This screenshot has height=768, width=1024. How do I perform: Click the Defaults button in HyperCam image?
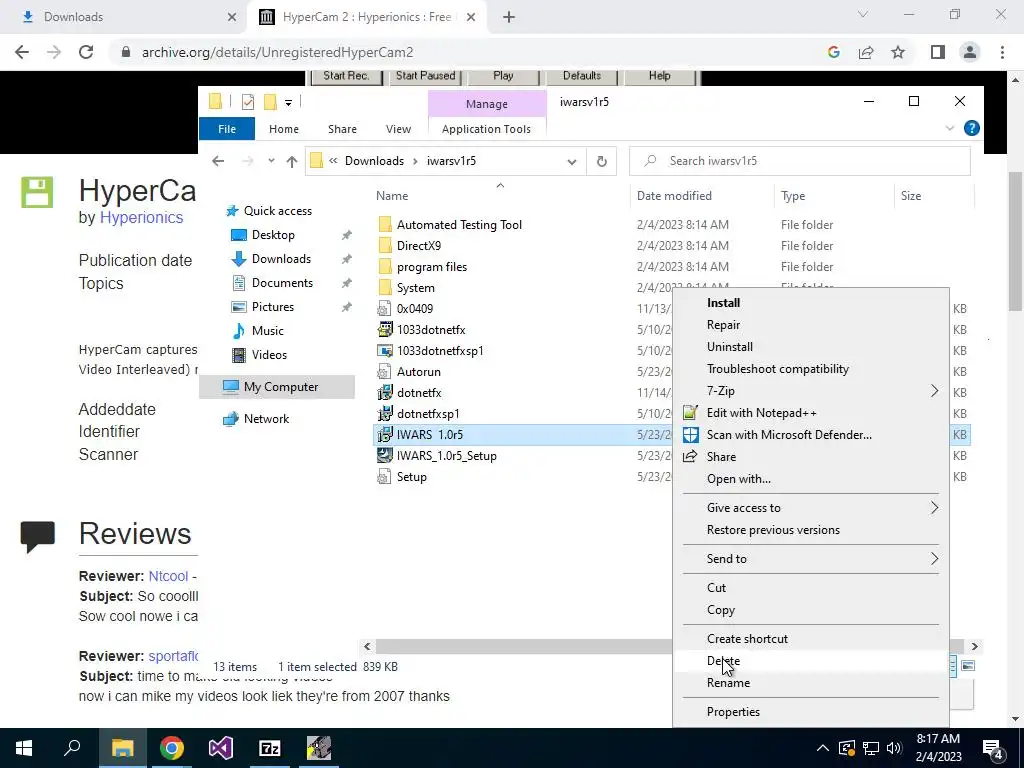point(581,76)
